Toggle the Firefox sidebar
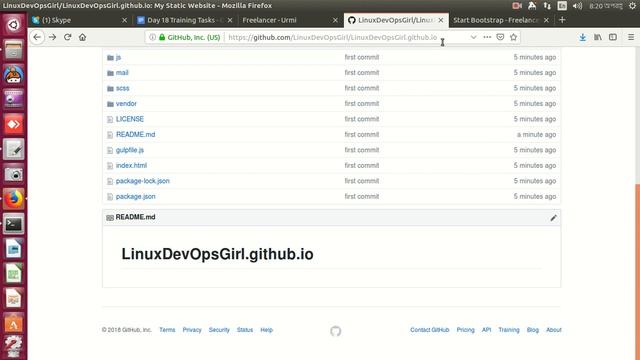The width and height of the screenshot is (640, 360). [613, 37]
